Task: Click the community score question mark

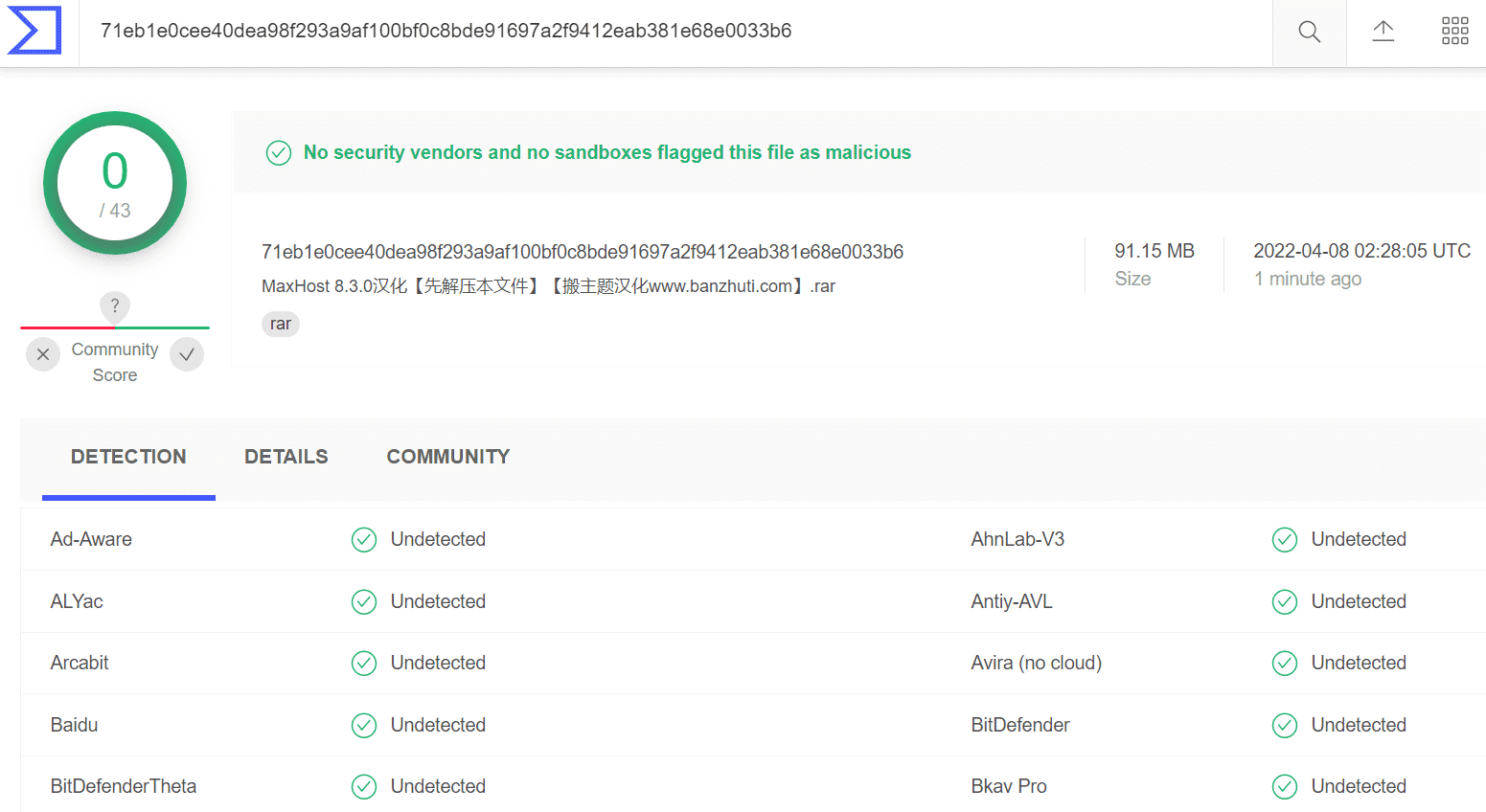Action: (x=115, y=306)
